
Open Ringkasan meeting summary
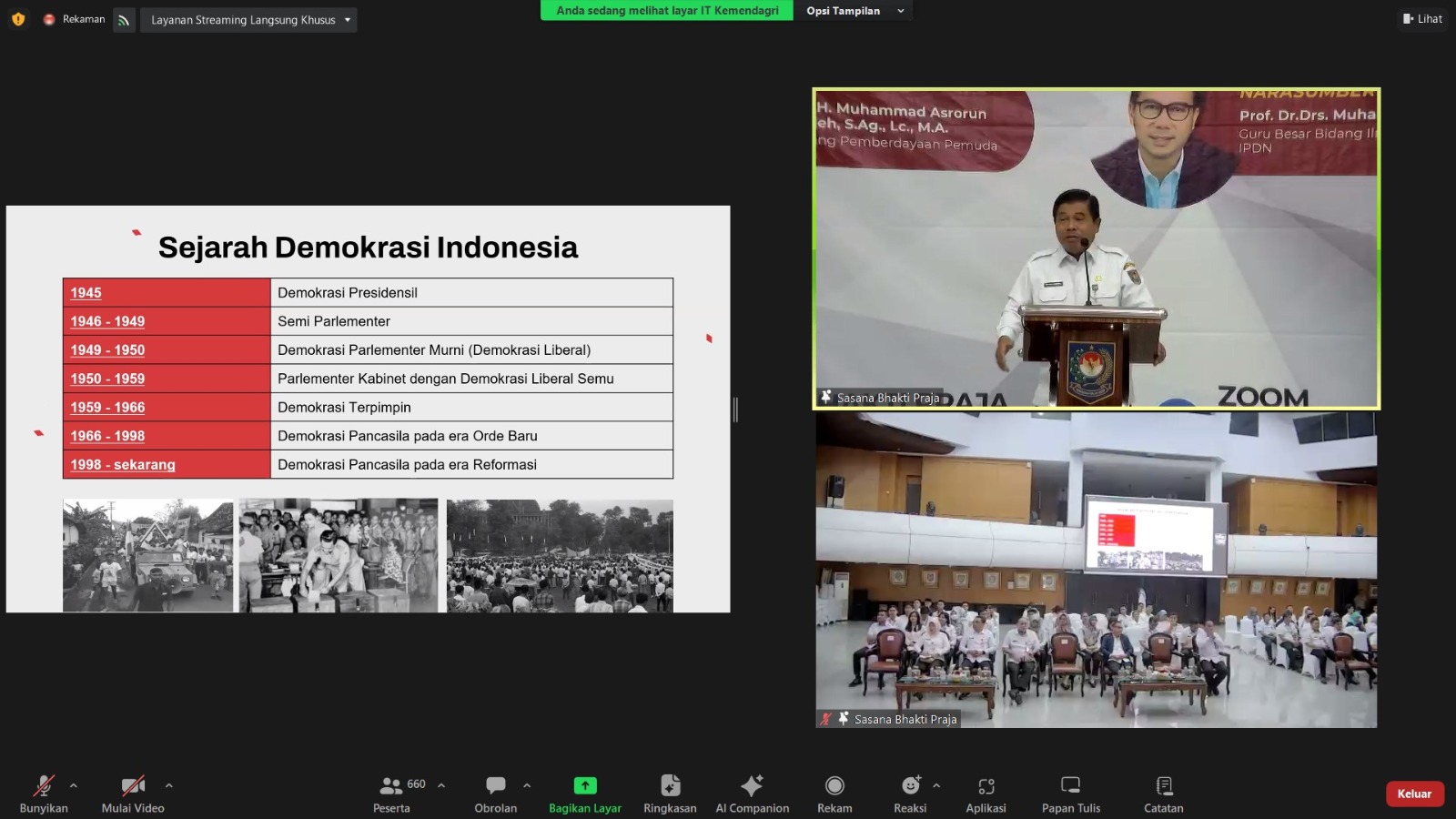pos(670,793)
